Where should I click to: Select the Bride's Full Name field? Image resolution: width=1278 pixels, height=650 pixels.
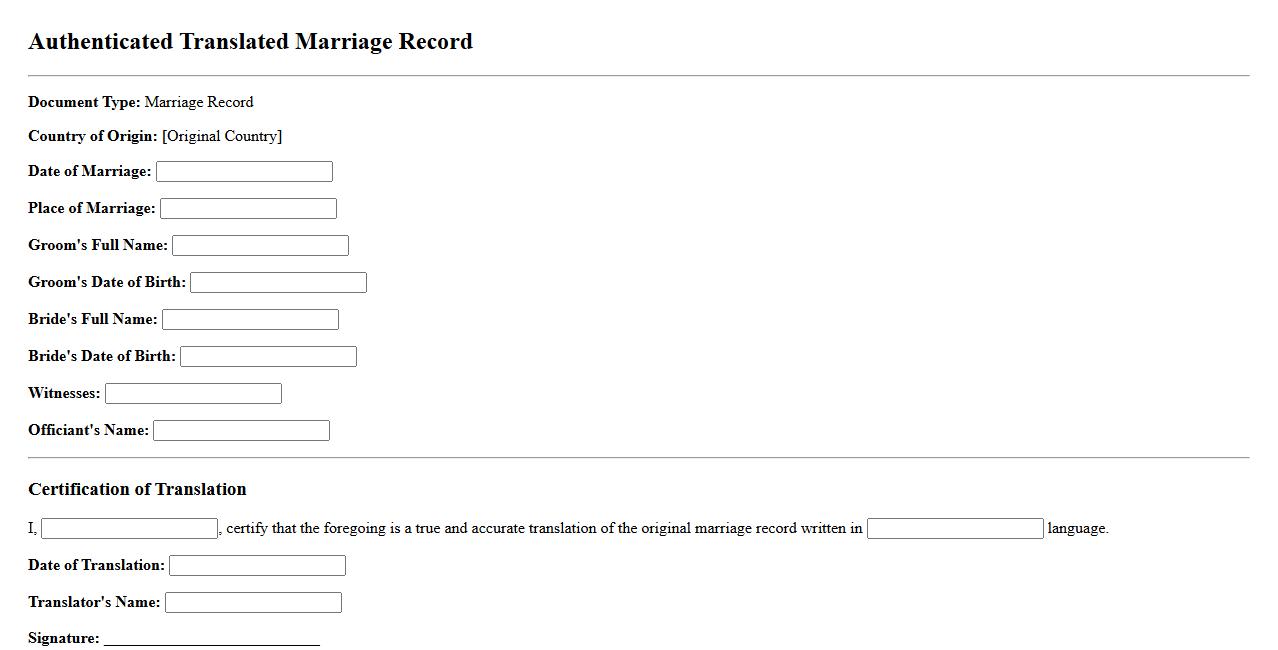[x=250, y=320]
